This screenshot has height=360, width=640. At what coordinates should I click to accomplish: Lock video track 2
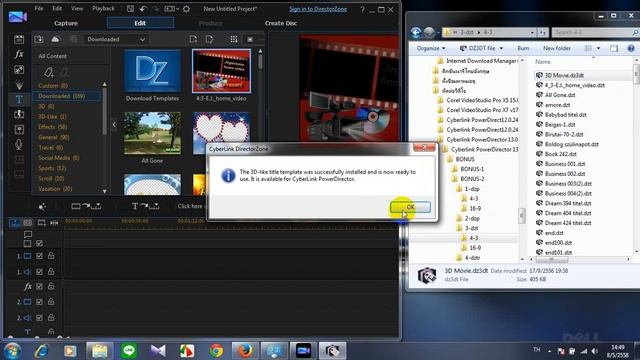click(x=51, y=302)
